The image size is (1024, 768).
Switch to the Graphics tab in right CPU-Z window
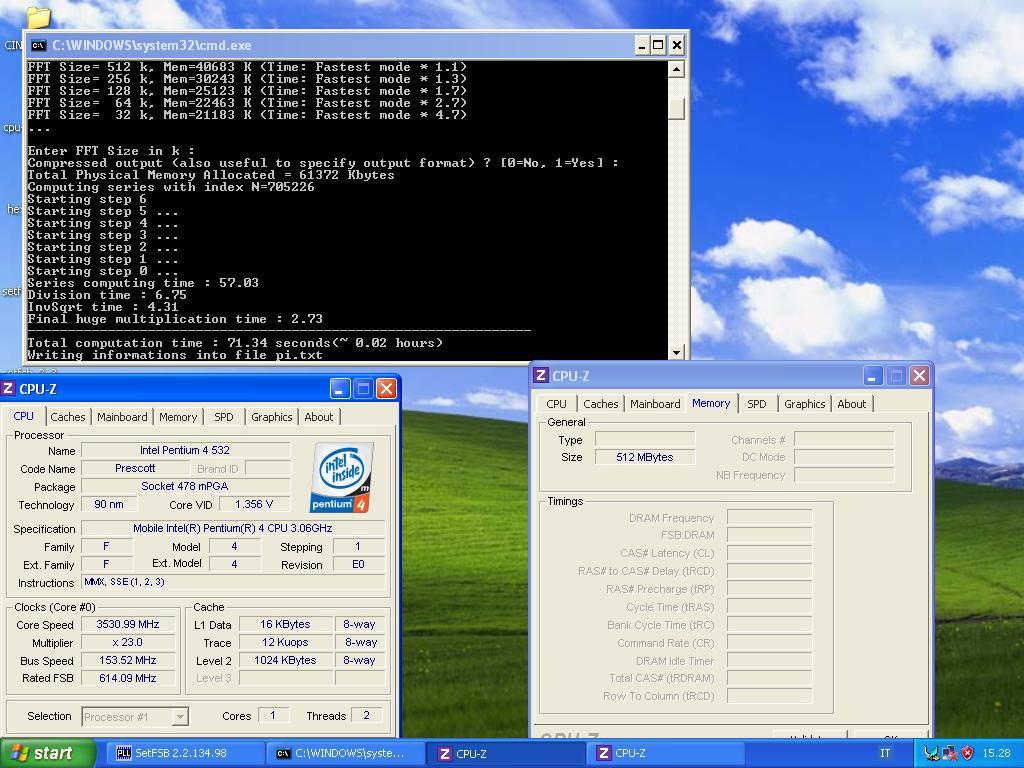(805, 404)
